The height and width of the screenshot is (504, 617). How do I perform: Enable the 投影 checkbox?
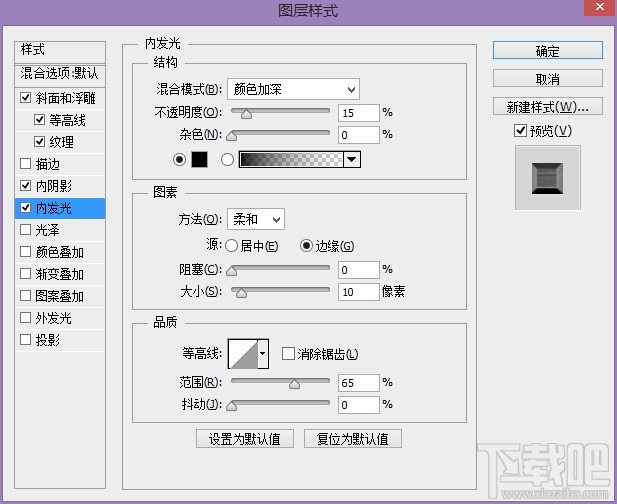click(26, 340)
